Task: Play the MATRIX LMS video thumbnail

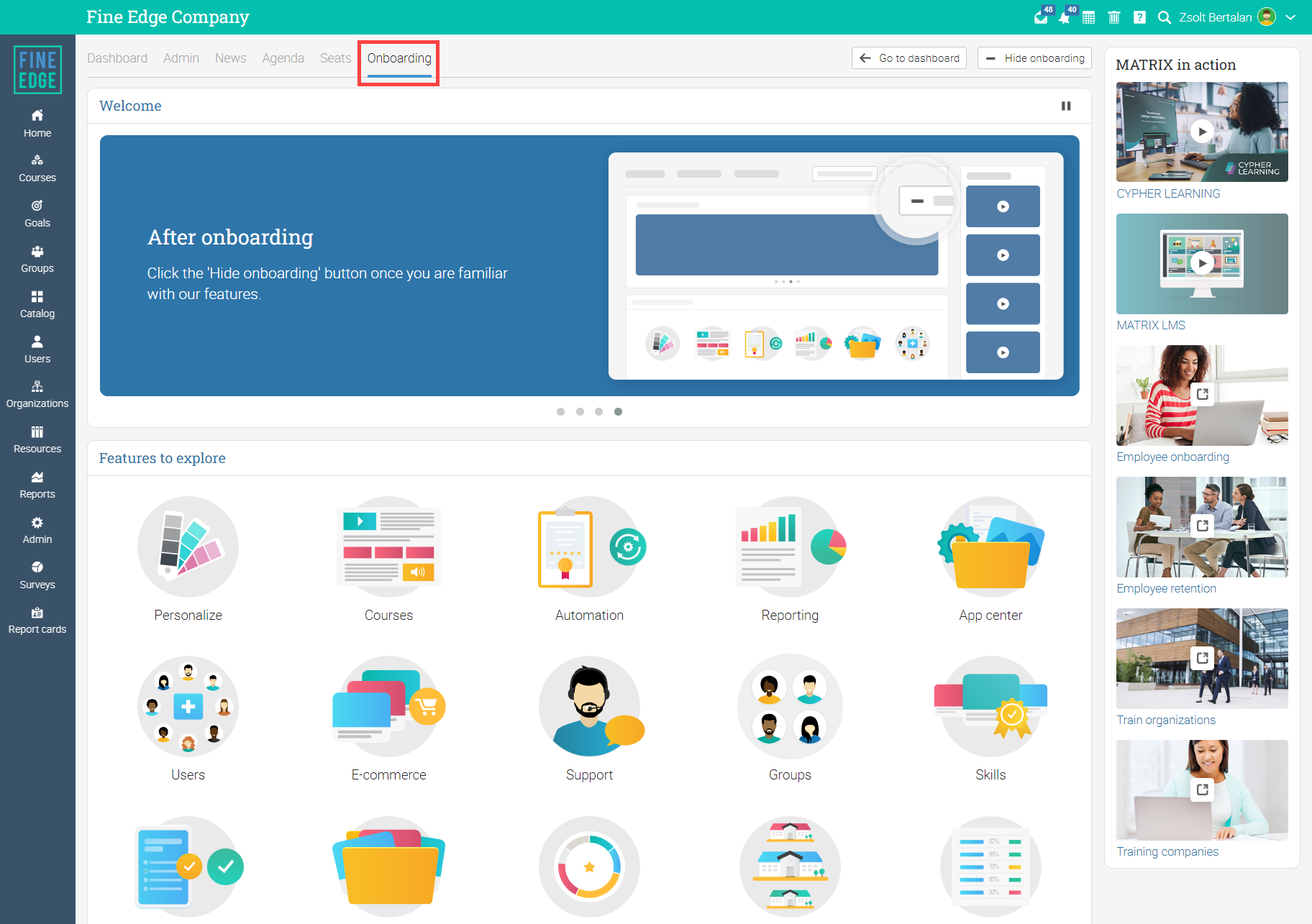Action: (1202, 263)
